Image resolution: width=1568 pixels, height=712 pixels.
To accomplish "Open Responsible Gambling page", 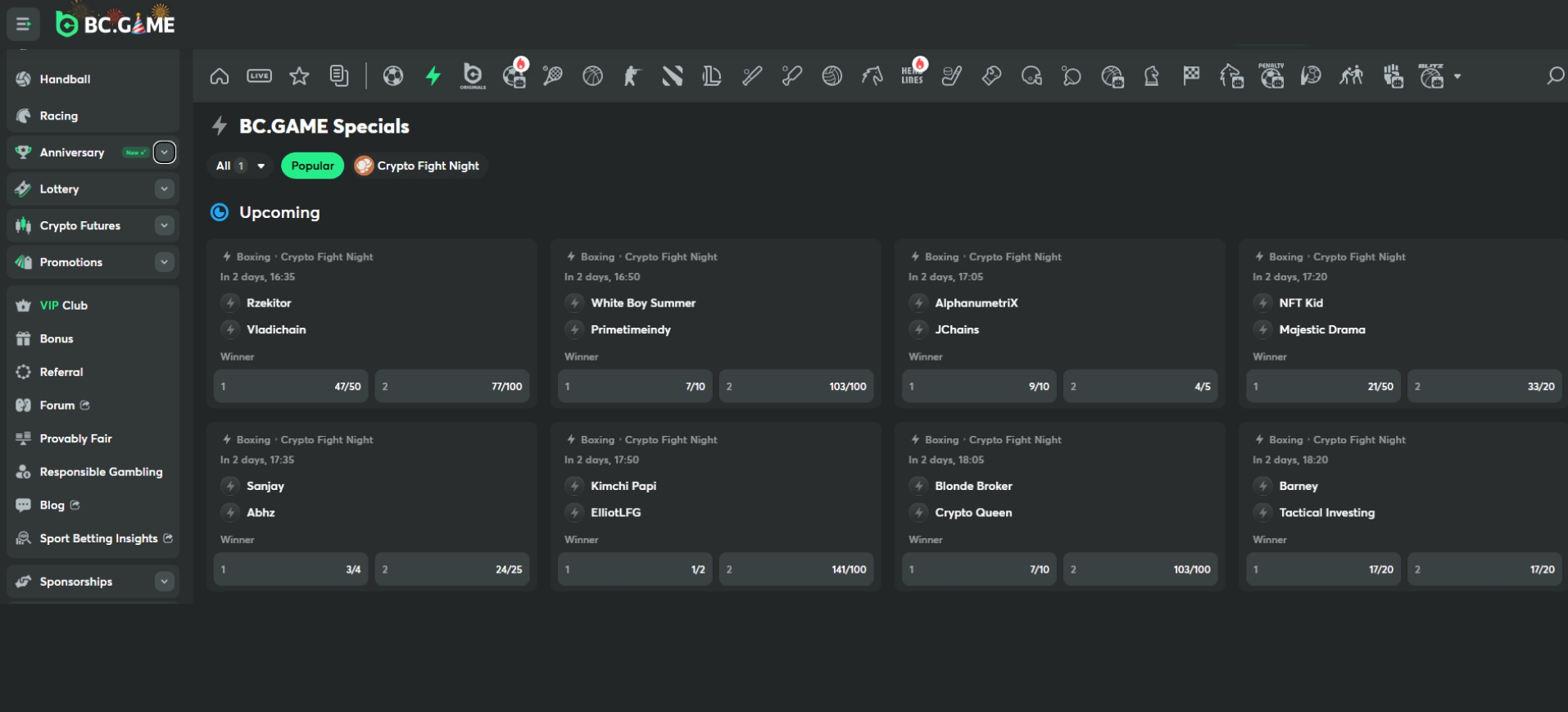I will [x=101, y=472].
